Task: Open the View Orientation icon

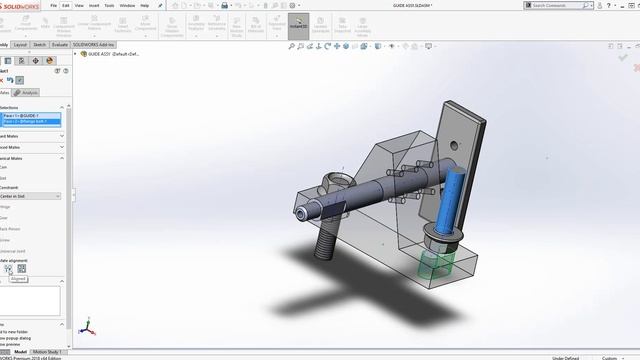Action: point(364,47)
